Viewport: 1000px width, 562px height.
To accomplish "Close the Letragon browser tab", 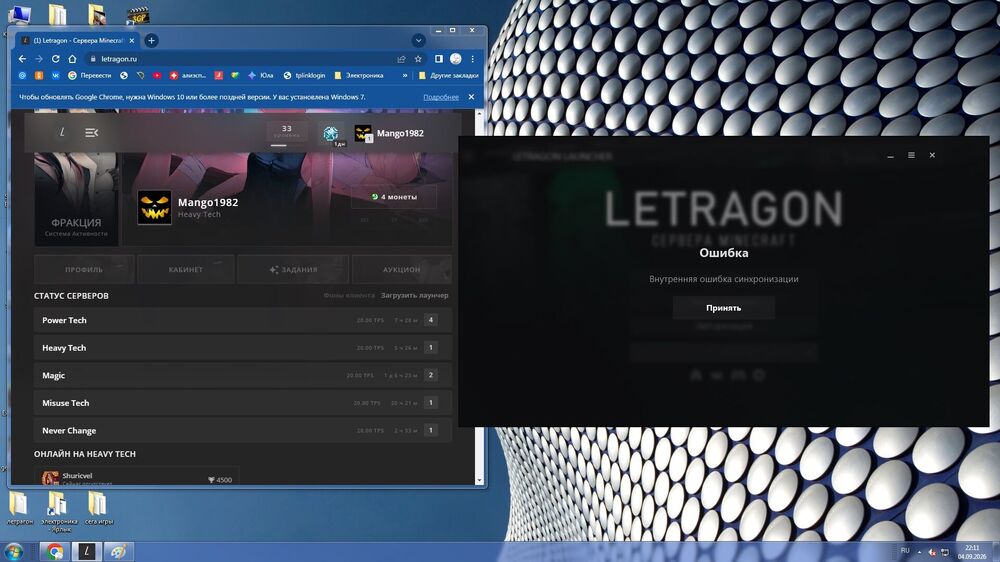I will click(x=132, y=40).
